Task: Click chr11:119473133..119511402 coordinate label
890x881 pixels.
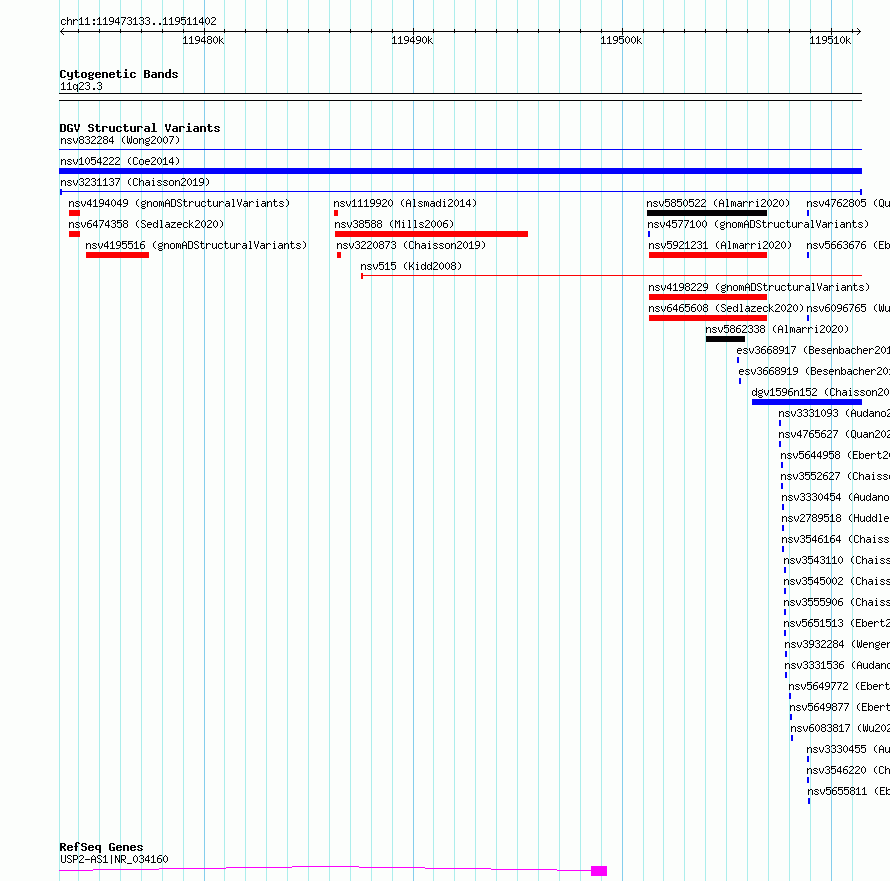Action: [138, 22]
